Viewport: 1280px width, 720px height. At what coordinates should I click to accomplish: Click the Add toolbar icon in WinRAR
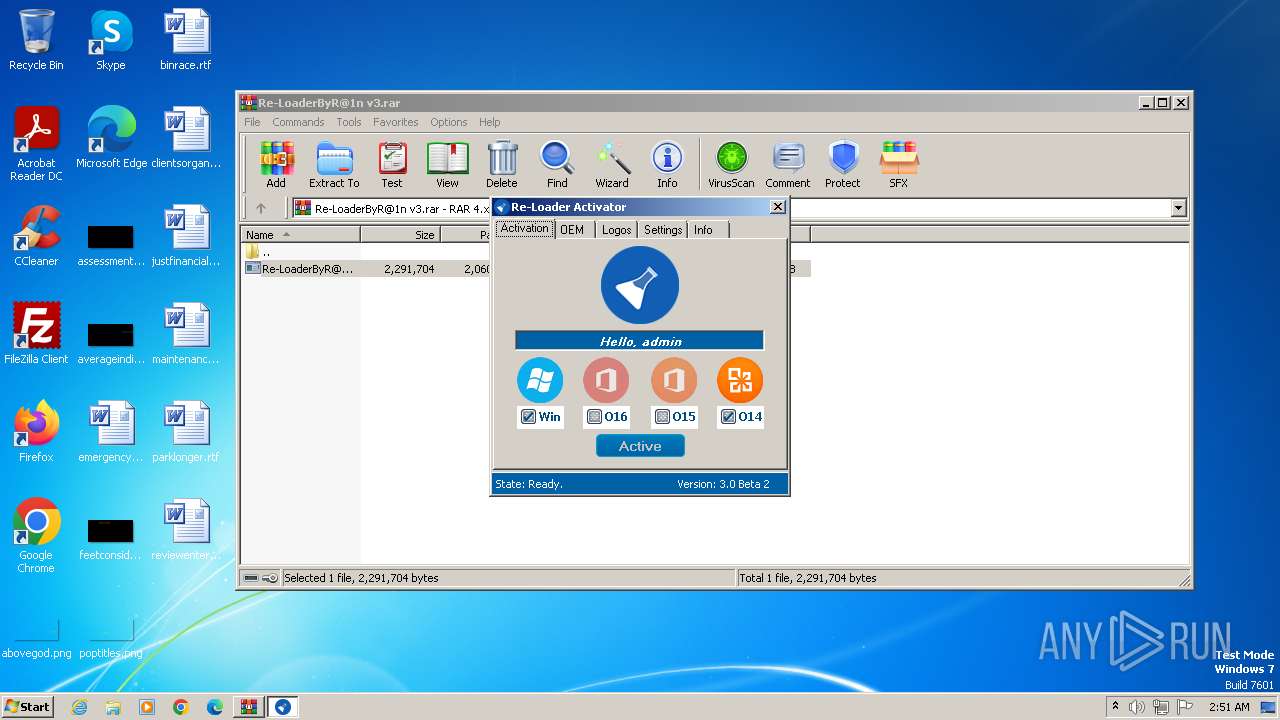point(276,164)
